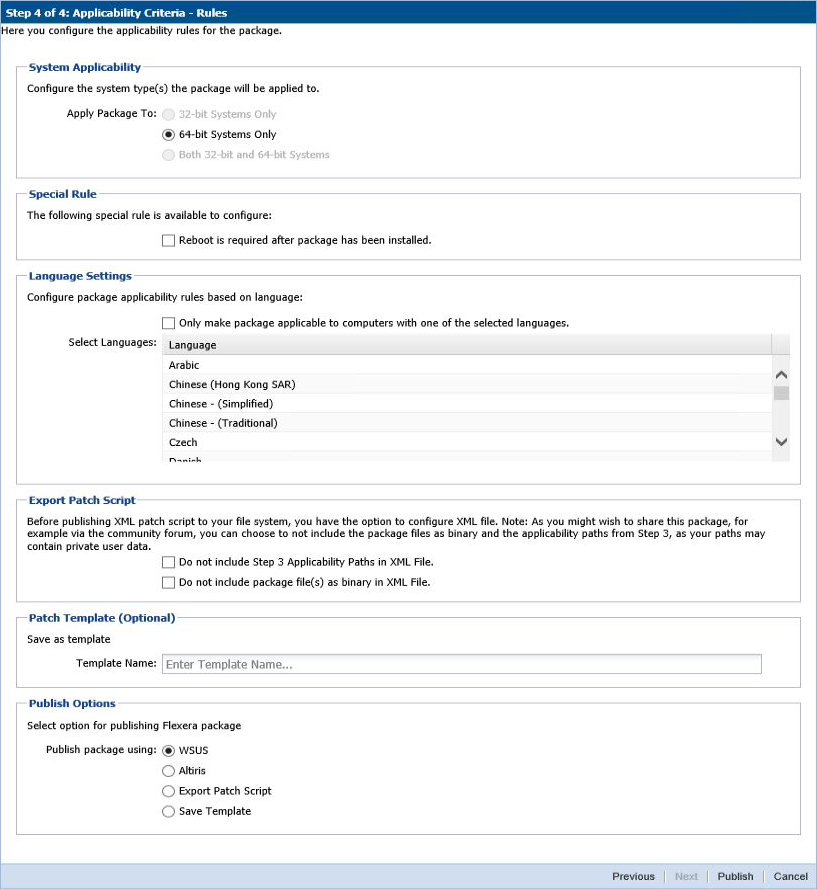
Task: Select 64-bit Systems Only radio button
Action: [168, 135]
